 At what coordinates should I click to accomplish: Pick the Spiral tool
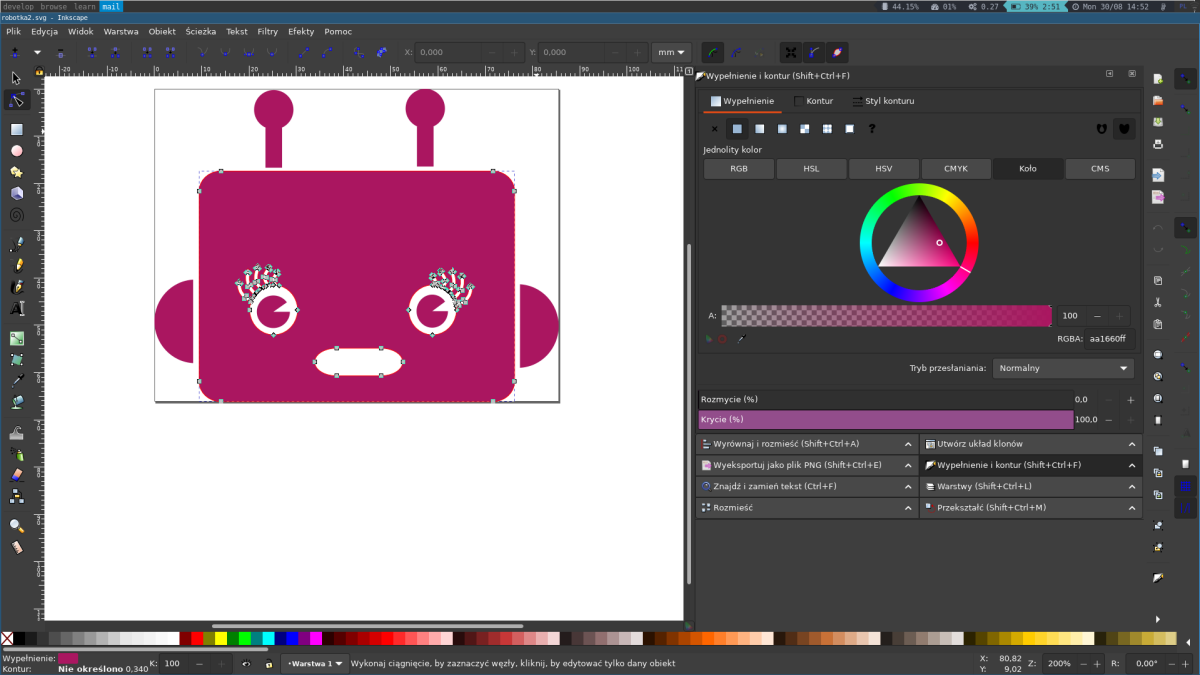tap(17, 214)
